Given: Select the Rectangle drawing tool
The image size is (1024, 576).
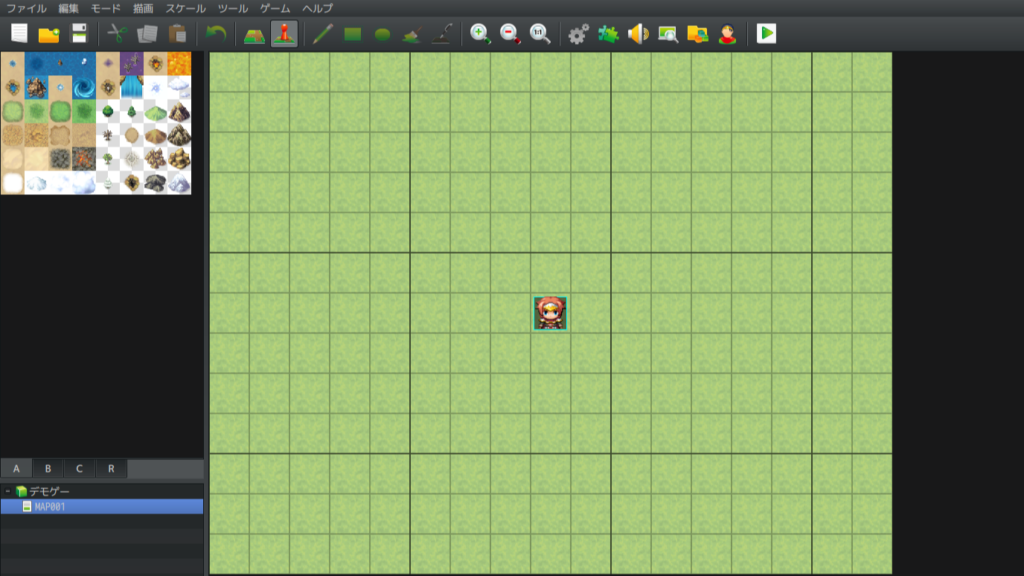Looking at the screenshot, I should tap(352, 34).
